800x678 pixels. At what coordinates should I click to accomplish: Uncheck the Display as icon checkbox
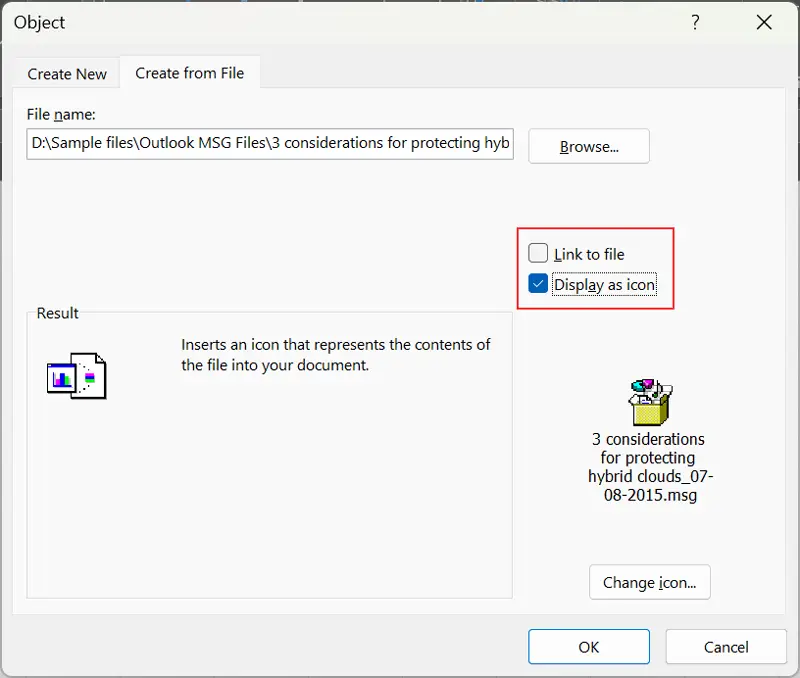(x=539, y=284)
